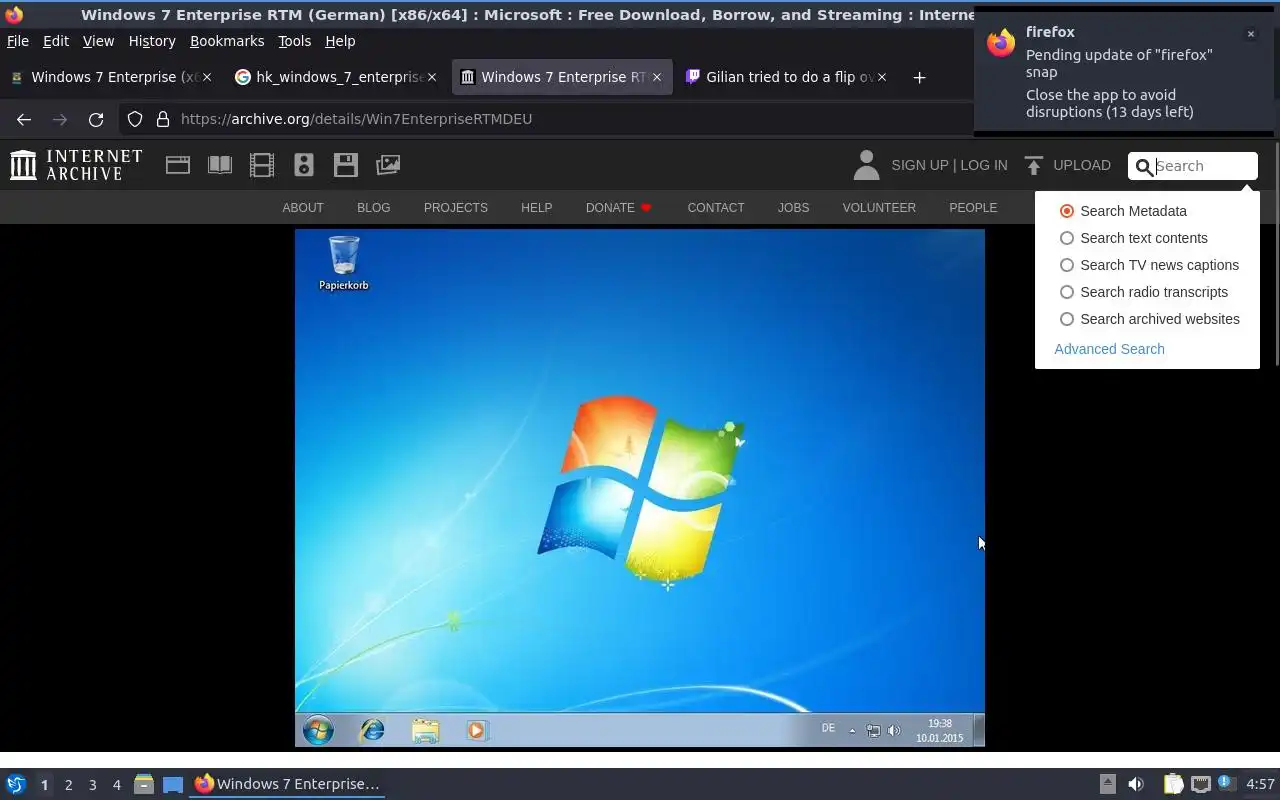
Task: Click the LOG IN link
Action: (x=984, y=165)
